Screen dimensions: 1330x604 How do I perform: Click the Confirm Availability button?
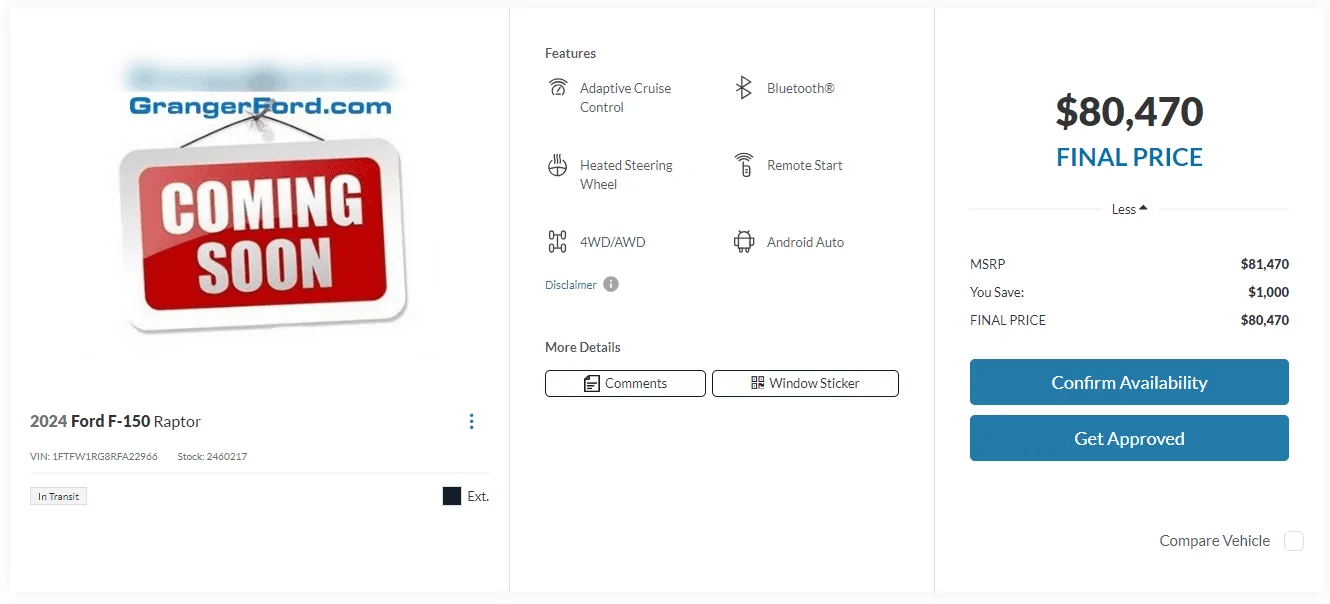pyautogui.click(x=1129, y=382)
